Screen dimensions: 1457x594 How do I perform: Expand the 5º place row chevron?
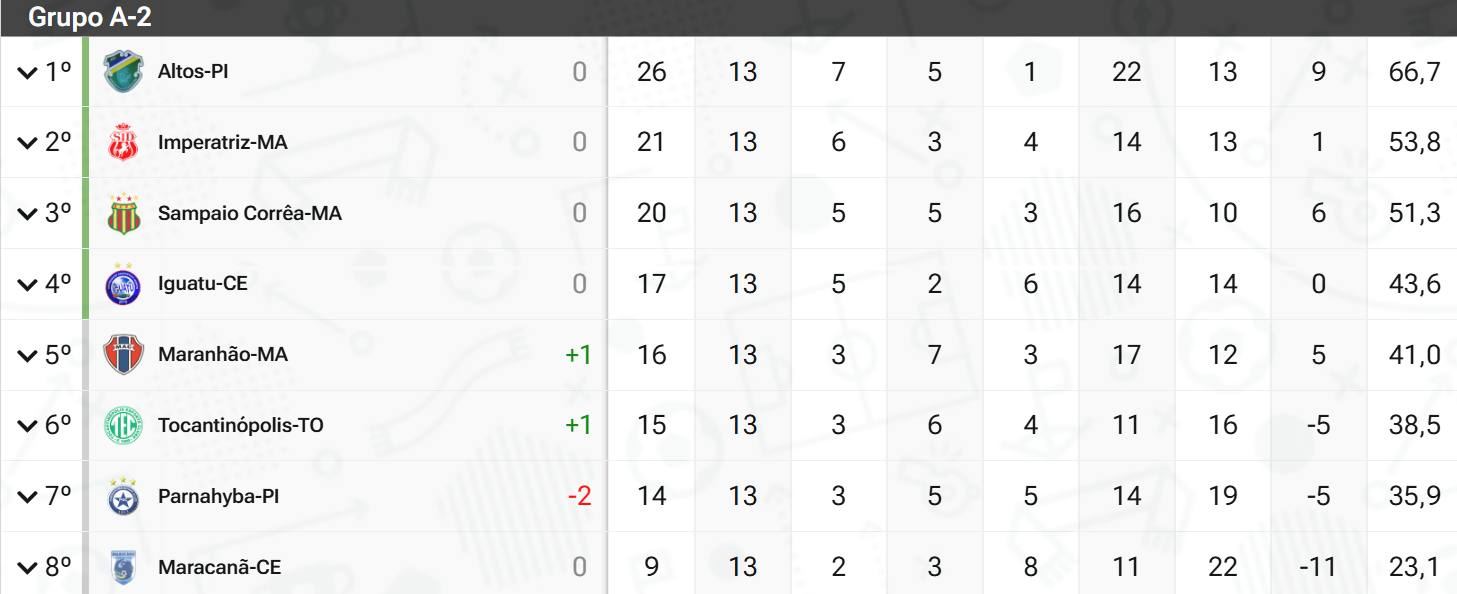[x=27, y=355]
